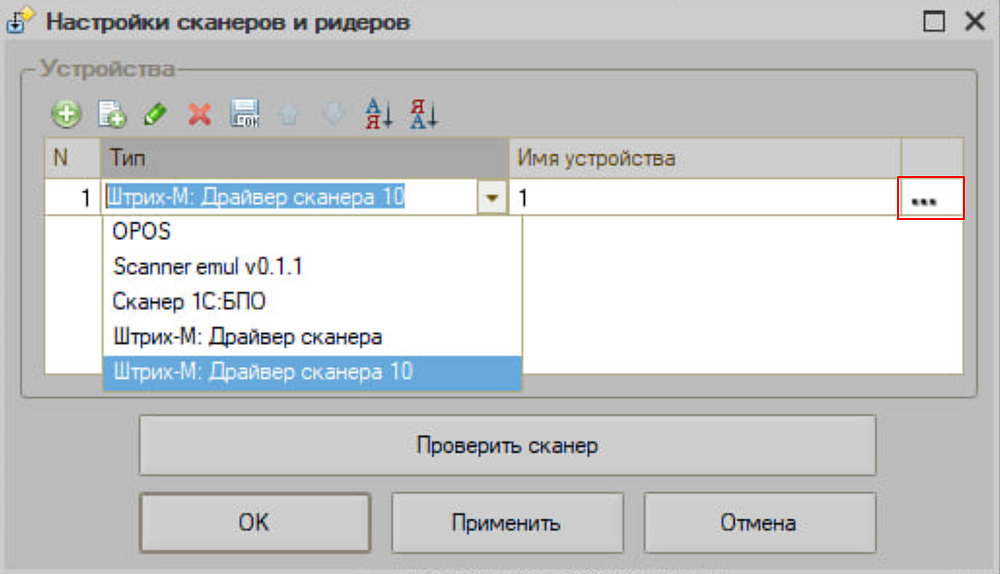Select Штрих-М: Драйвер сканера option
The width and height of the screenshot is (1000, 574).
247,337
